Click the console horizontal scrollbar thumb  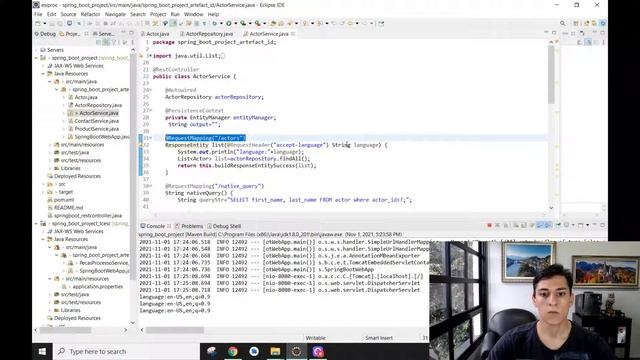[x=175, y=330]
